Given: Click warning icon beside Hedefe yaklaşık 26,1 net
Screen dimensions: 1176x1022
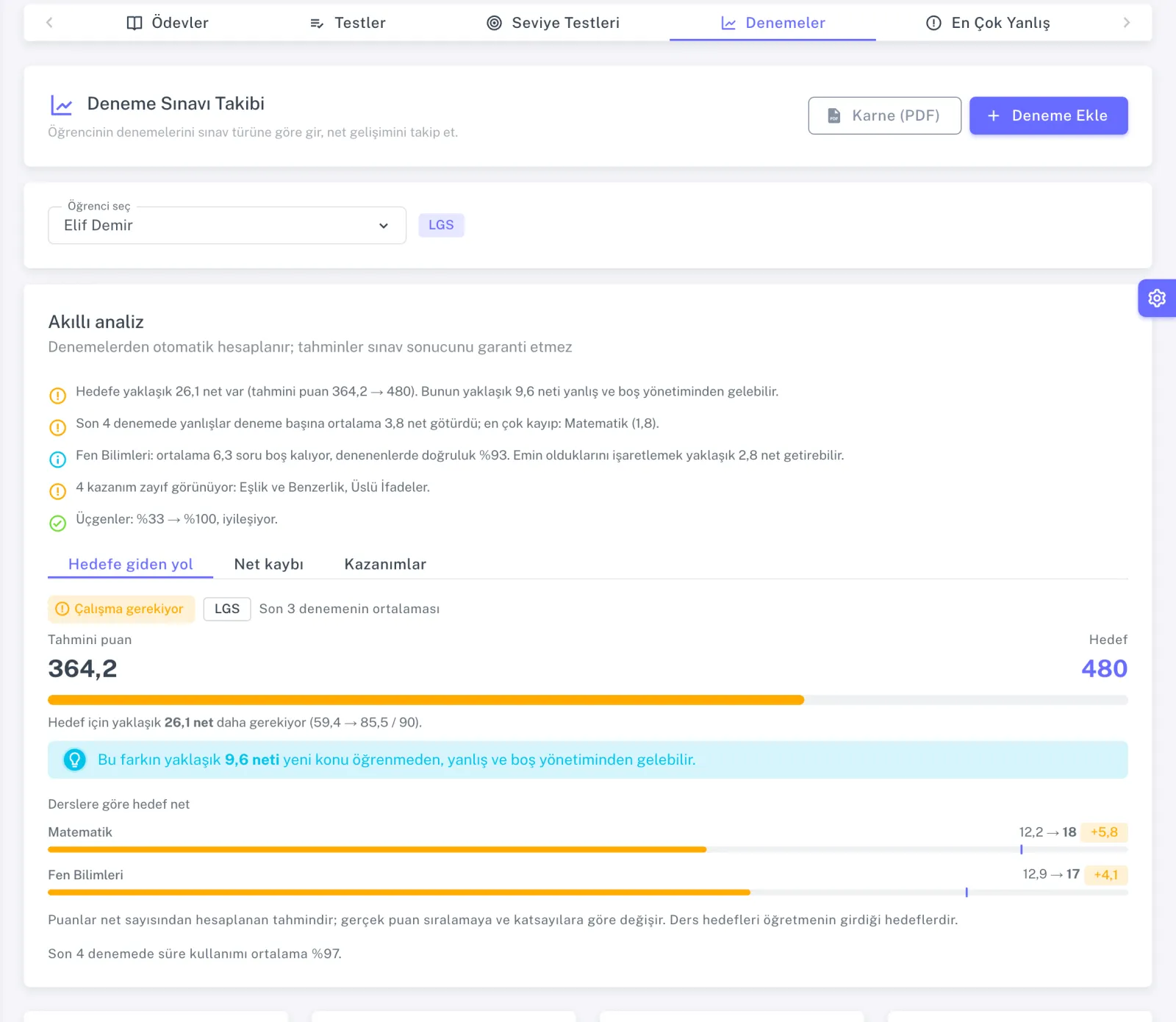Looking at the screenshot, I should [57, 396].
